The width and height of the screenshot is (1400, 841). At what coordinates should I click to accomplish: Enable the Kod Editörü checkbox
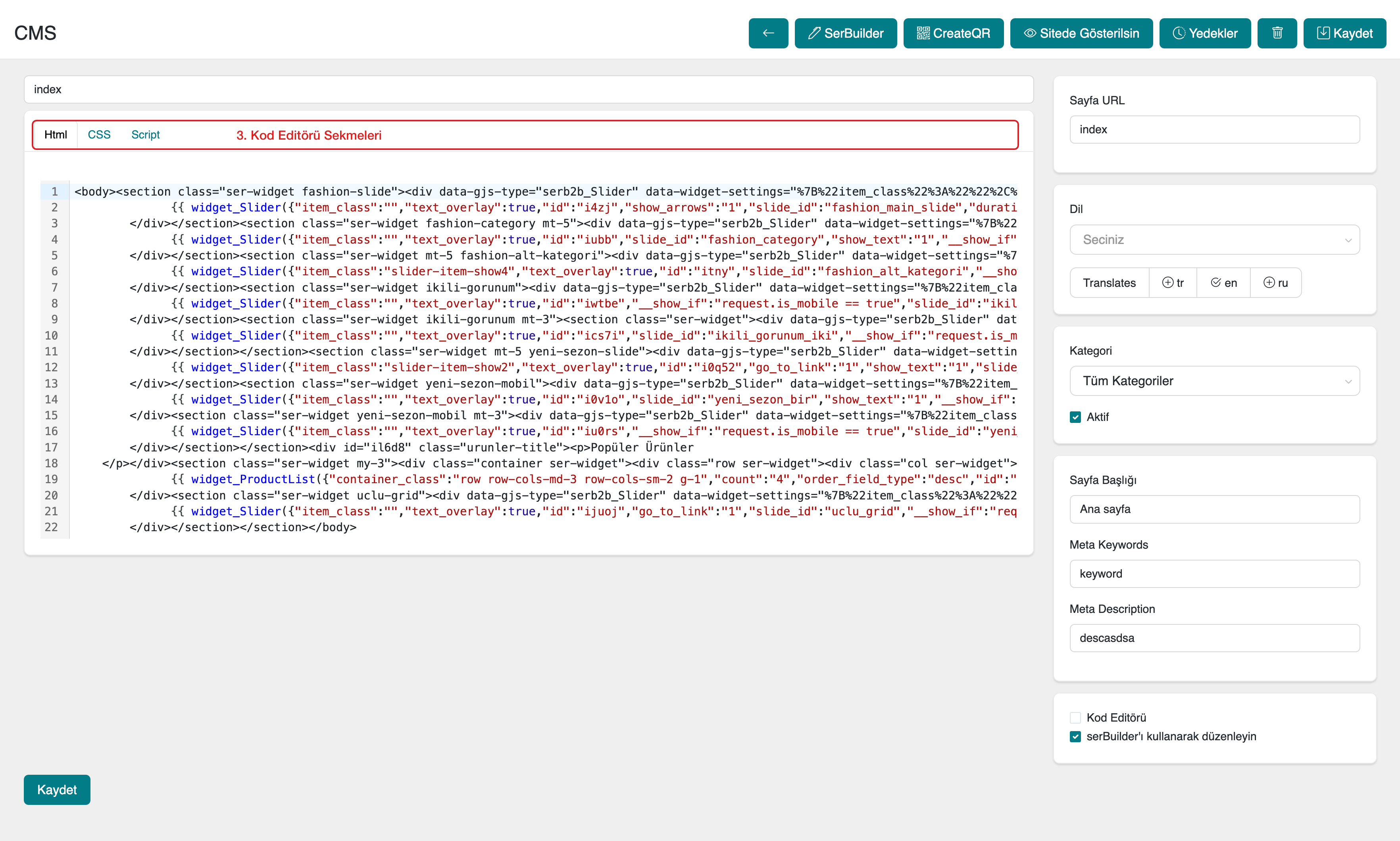pos(1075,718)
